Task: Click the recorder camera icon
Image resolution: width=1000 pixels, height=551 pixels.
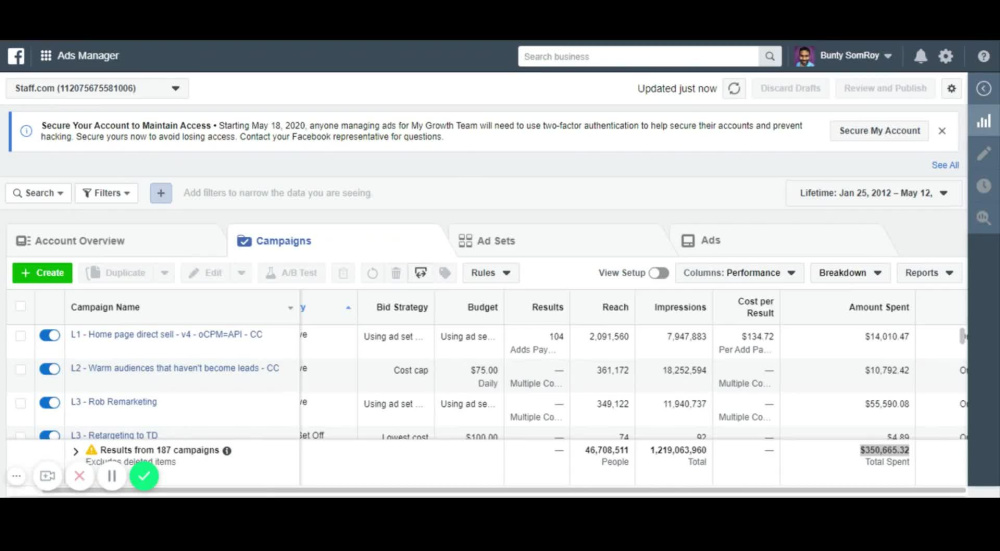Action: (48, 476)
